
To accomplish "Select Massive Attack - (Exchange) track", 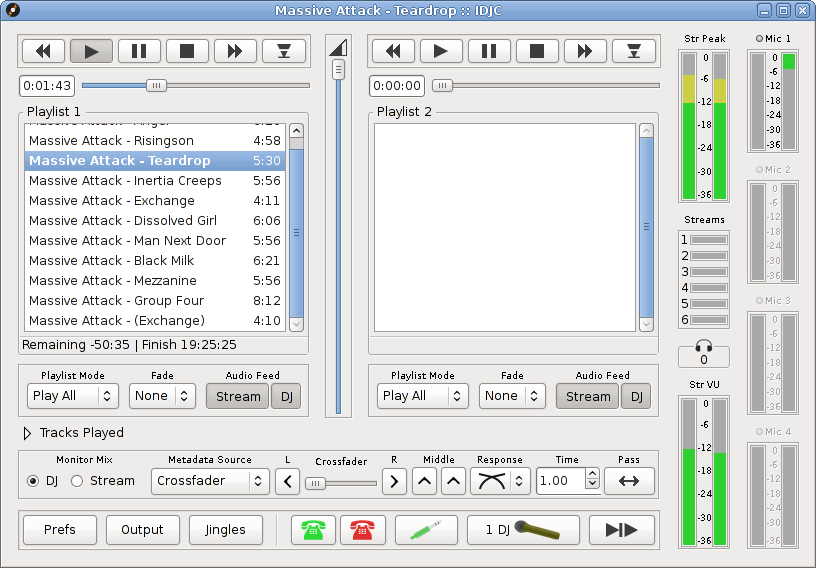I will 155,321.
